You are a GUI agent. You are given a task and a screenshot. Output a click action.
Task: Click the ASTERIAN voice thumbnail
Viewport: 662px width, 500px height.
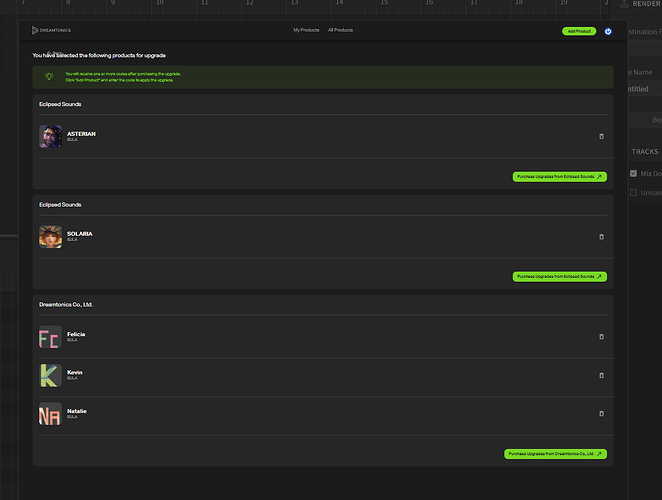point(51,136)
